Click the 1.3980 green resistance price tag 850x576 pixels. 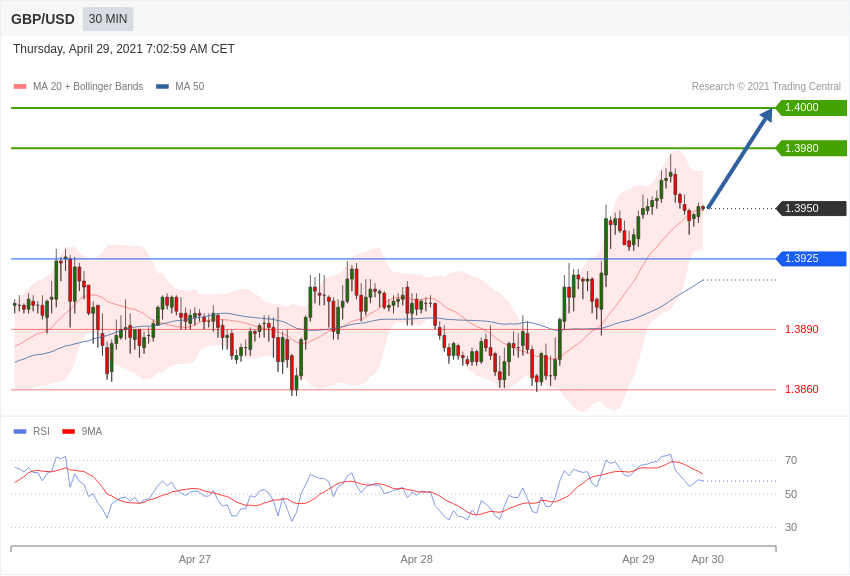pos(811,148)
